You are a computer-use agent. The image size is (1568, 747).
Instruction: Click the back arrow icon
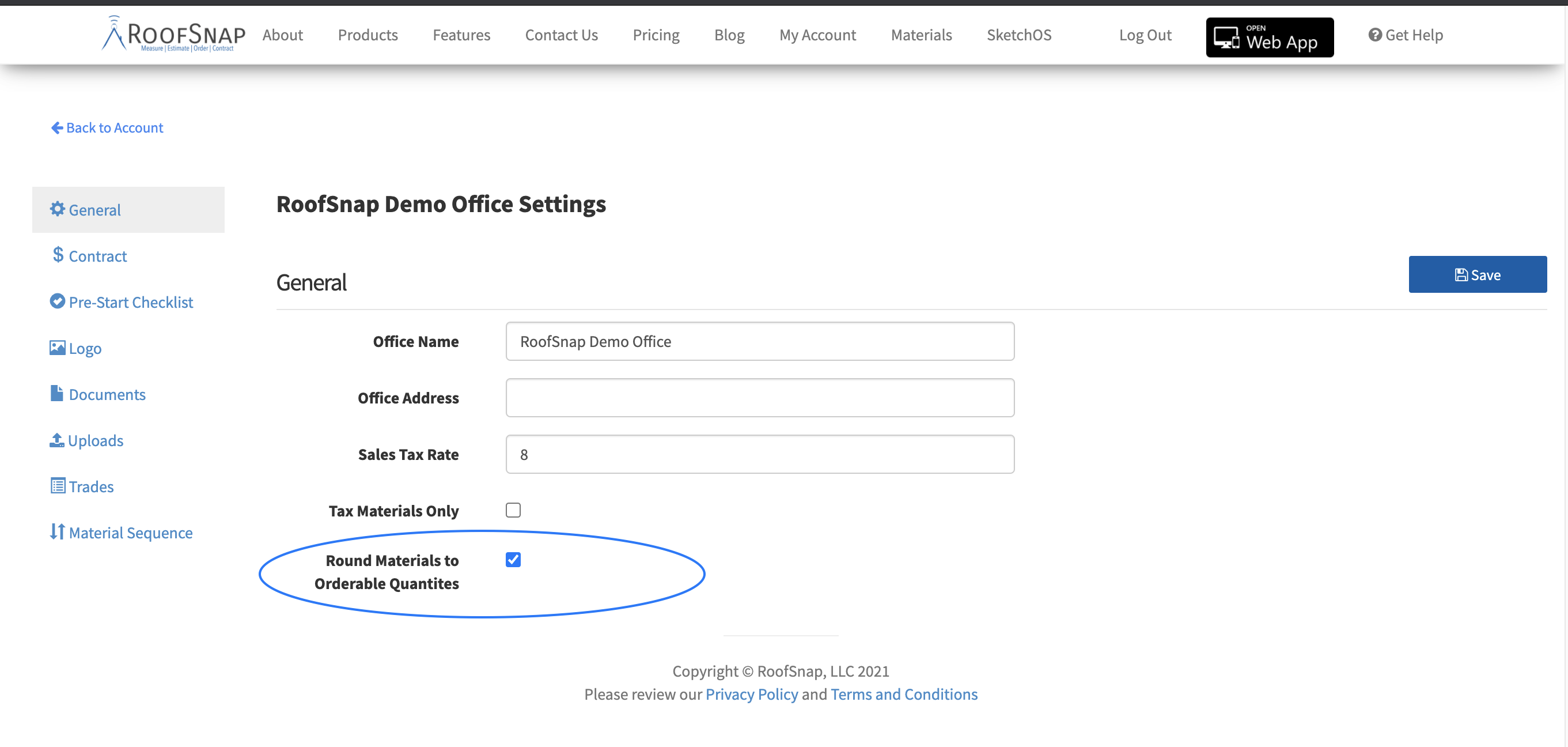57,127
